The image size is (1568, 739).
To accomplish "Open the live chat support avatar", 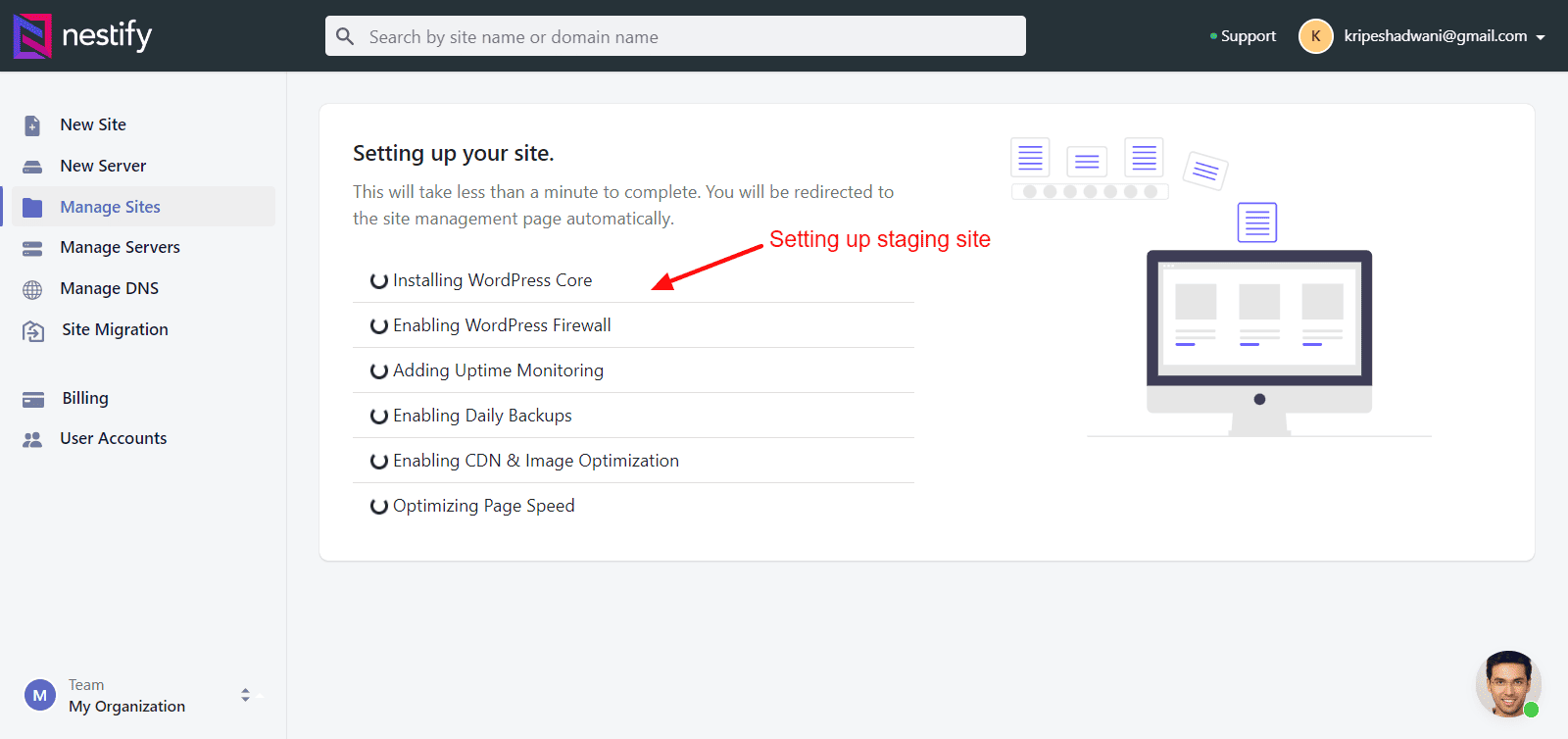I will click(x=1507, y=684).
